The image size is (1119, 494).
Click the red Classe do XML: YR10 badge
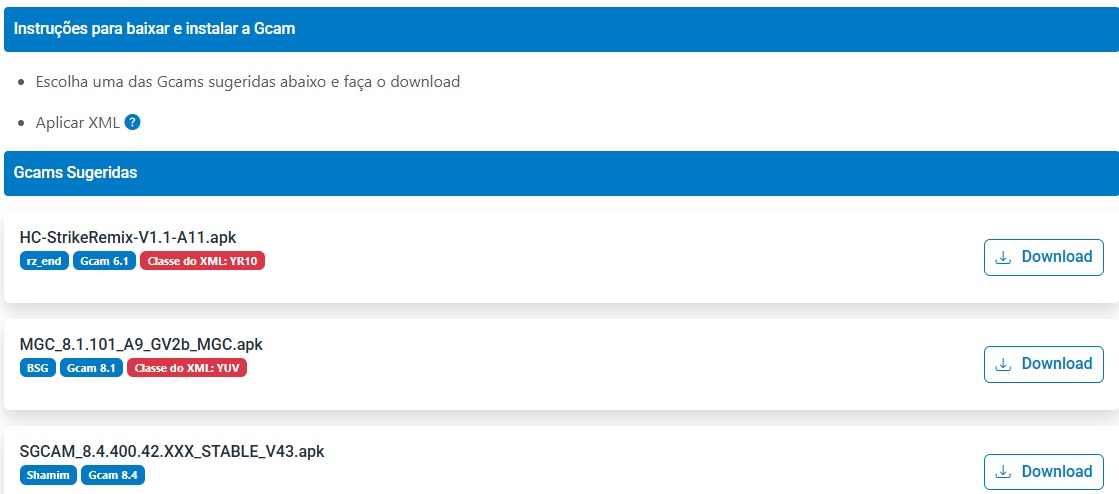pos(202,261)
